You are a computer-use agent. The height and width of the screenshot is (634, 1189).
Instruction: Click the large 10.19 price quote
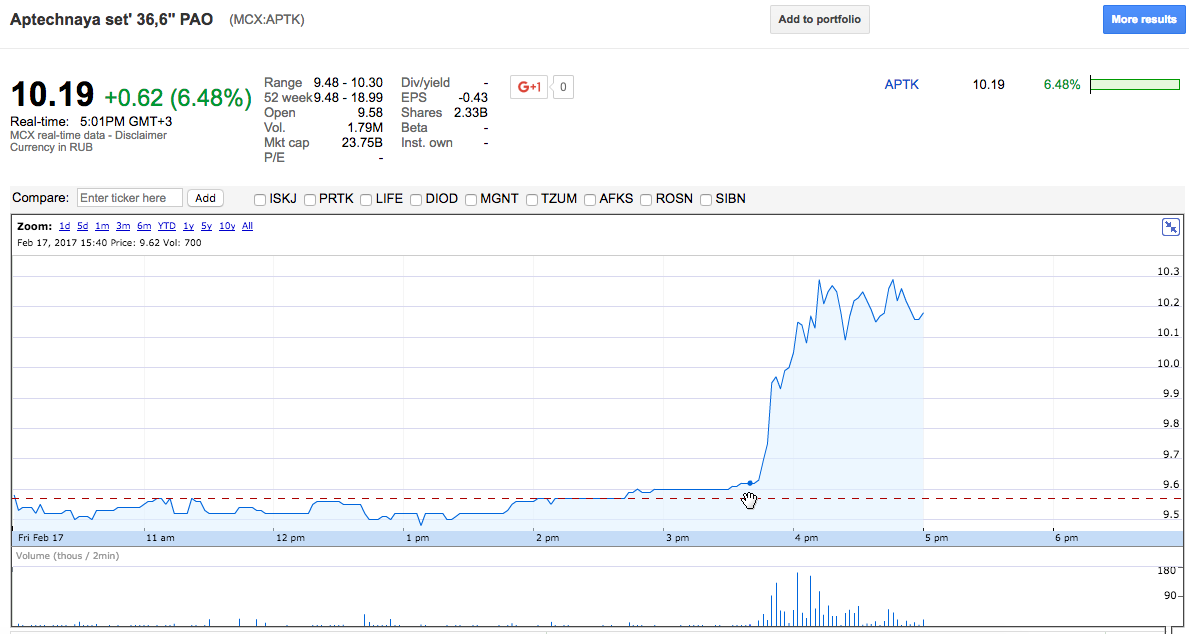click(x=52, y=96)
